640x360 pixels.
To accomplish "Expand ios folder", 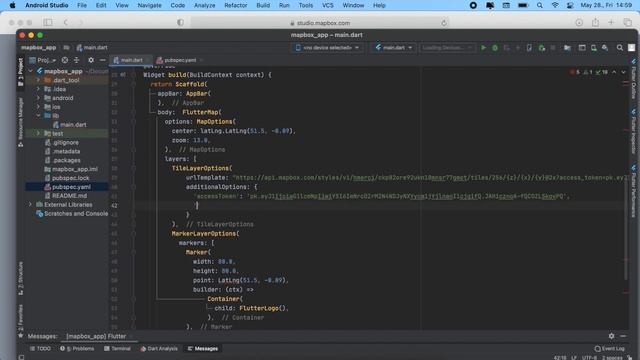I will pos(38,107).
